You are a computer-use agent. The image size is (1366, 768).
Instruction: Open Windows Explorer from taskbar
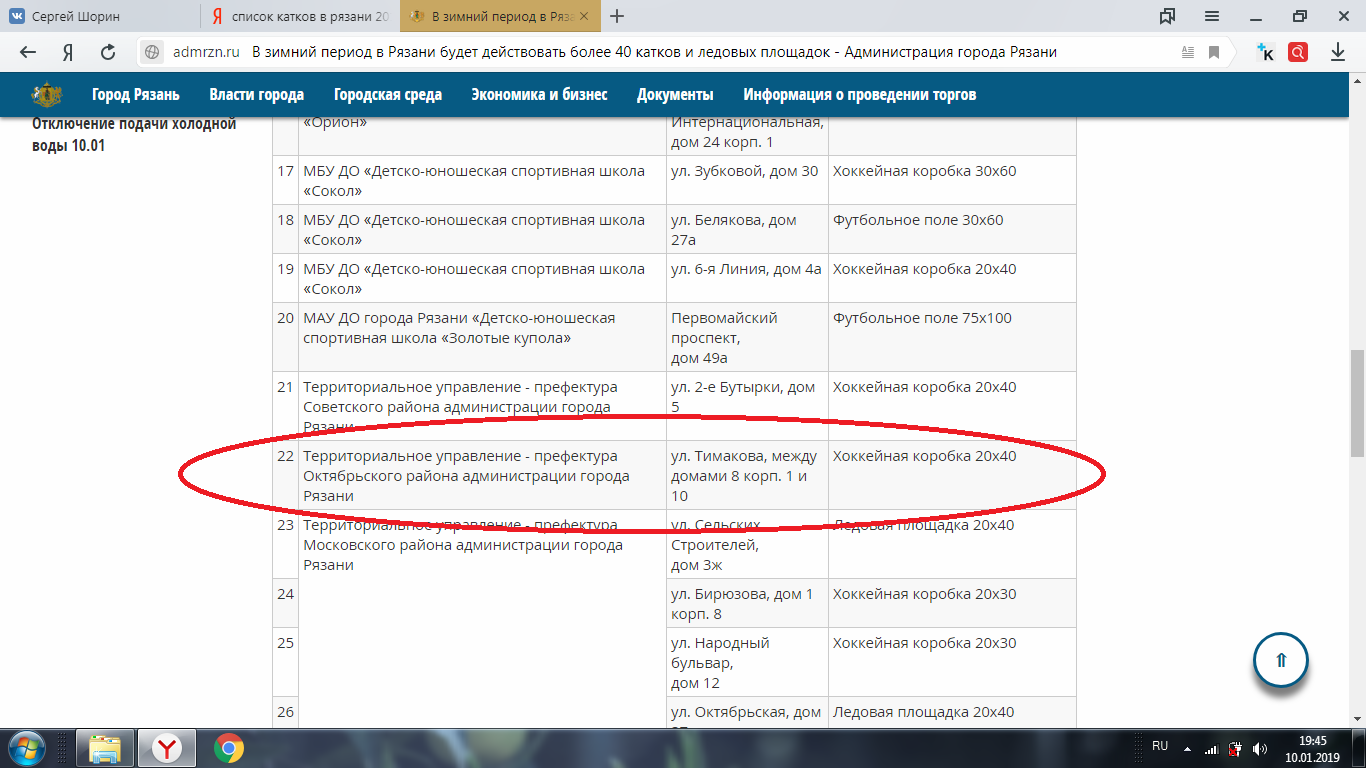coord(105,748)
